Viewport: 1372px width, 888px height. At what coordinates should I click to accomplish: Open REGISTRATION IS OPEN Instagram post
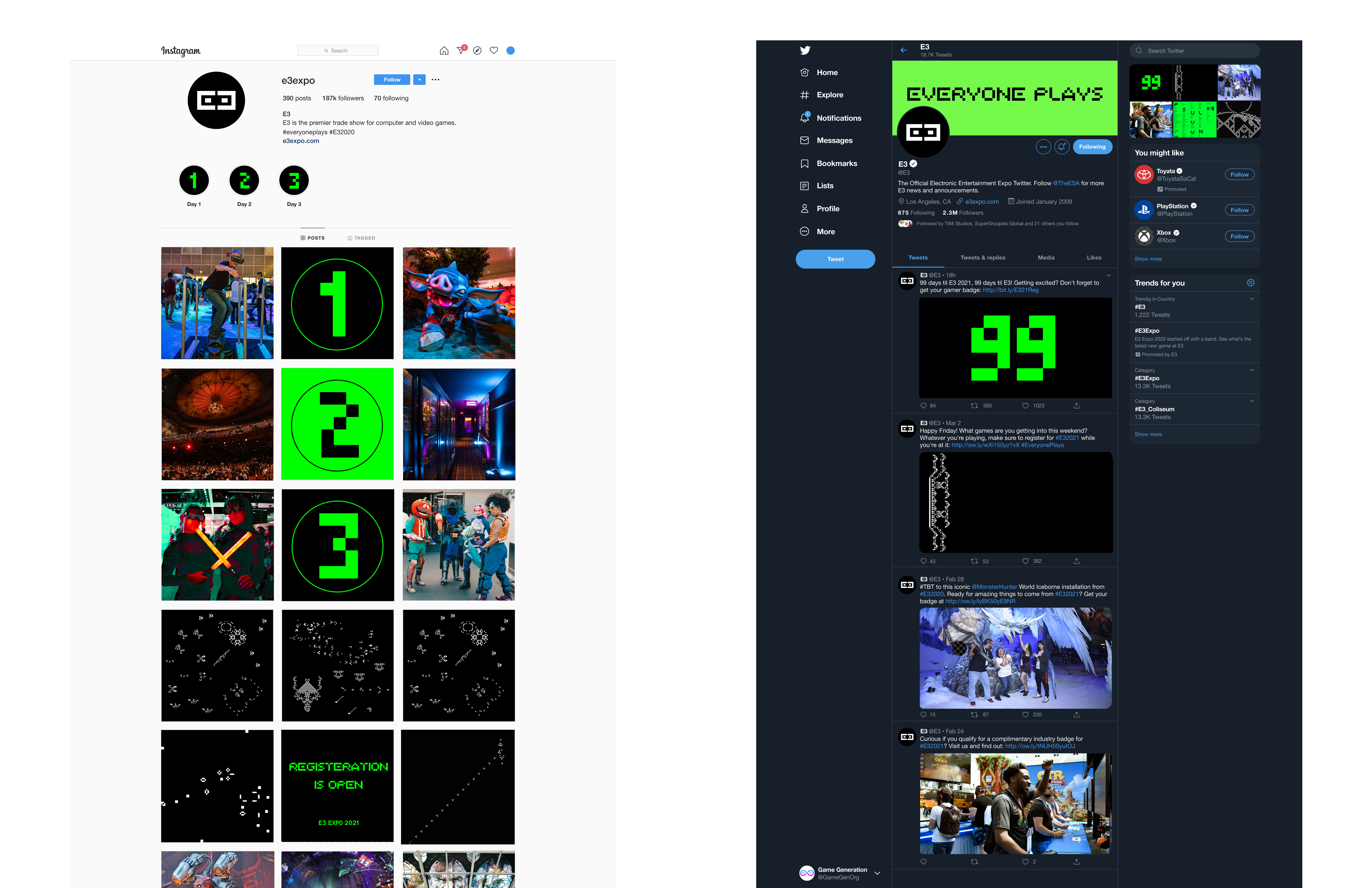(338, 786)
